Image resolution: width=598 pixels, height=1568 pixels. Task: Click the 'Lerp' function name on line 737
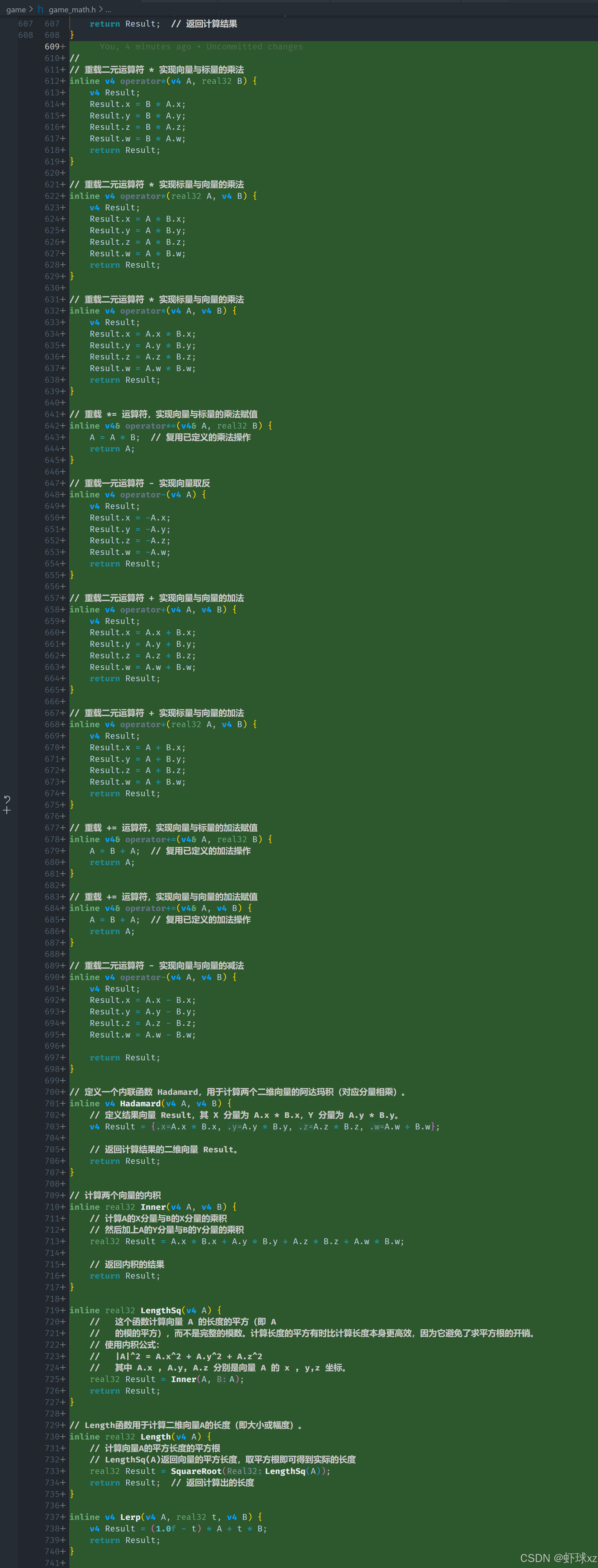click(x=130, y=1517)
